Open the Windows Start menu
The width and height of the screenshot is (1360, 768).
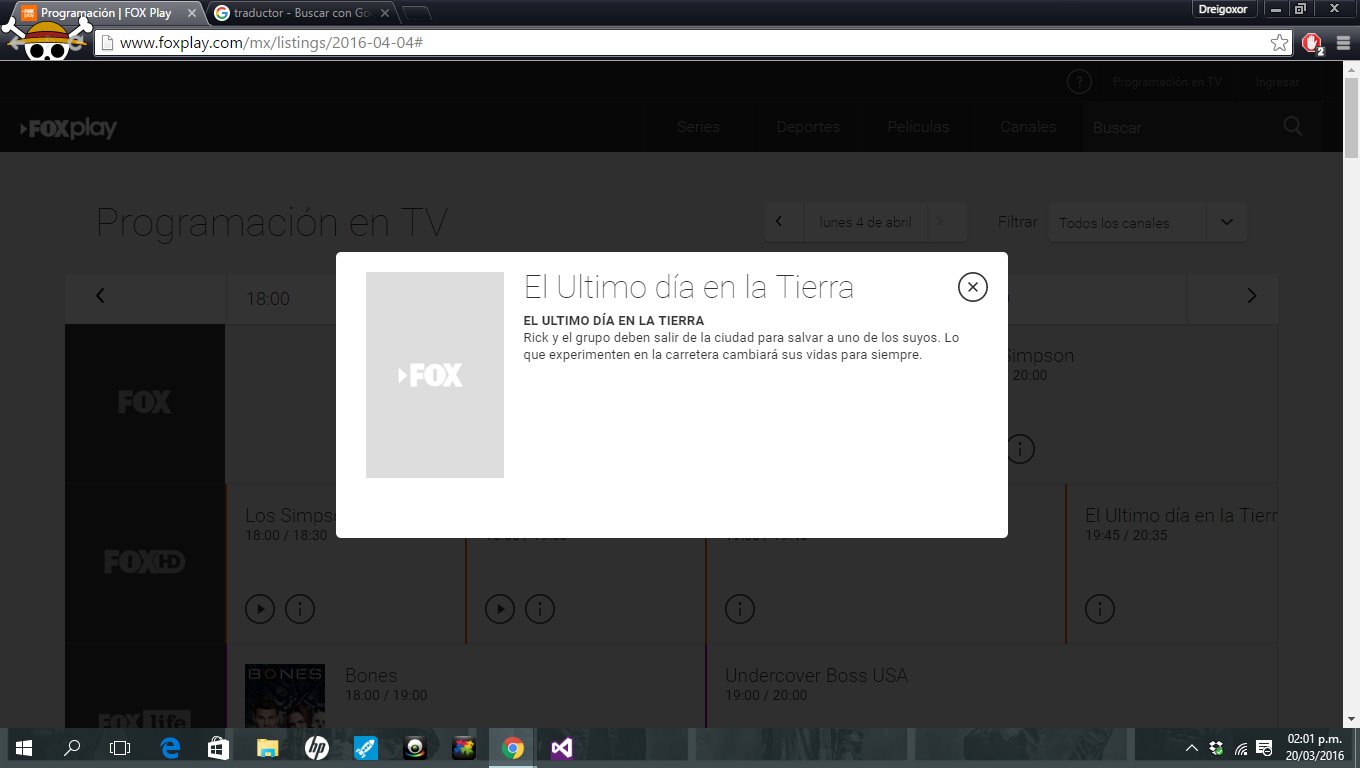pyautogui.click(x=23, y=748)
